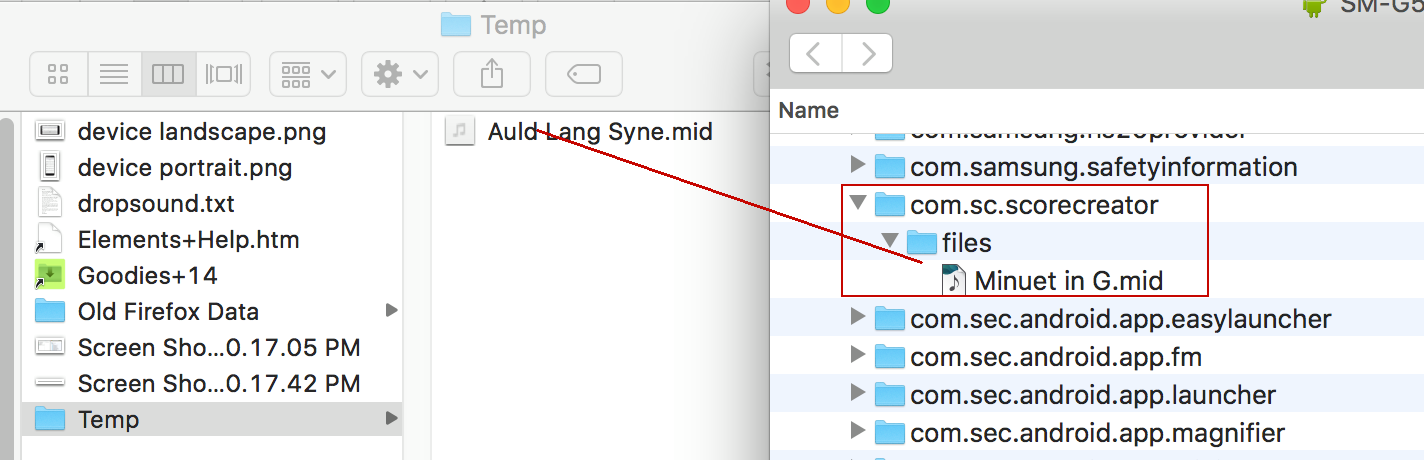Go forward with the right arrow

[x=868, y=53]
